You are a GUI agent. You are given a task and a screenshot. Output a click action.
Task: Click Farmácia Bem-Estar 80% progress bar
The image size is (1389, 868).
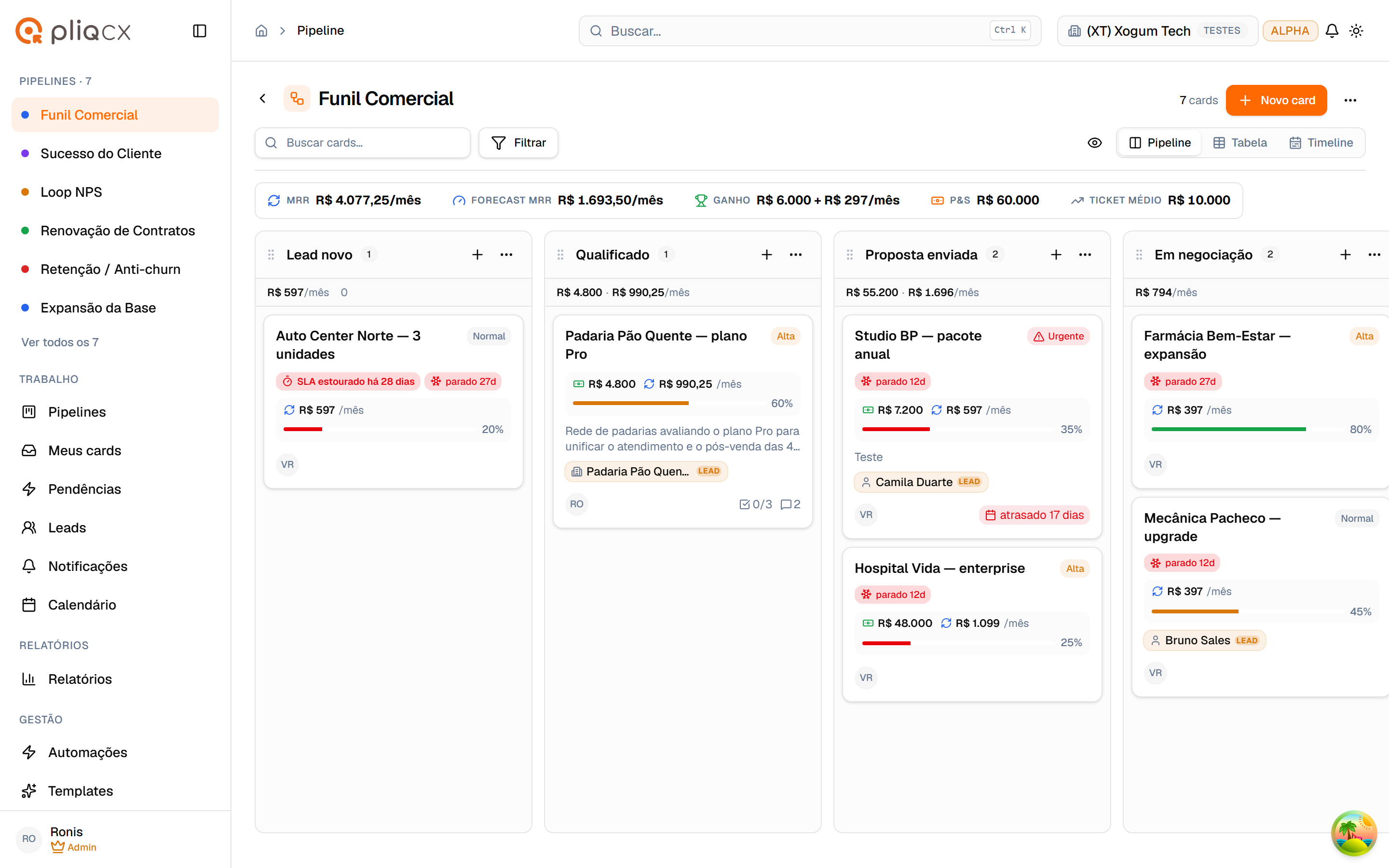coord(1247,429)
